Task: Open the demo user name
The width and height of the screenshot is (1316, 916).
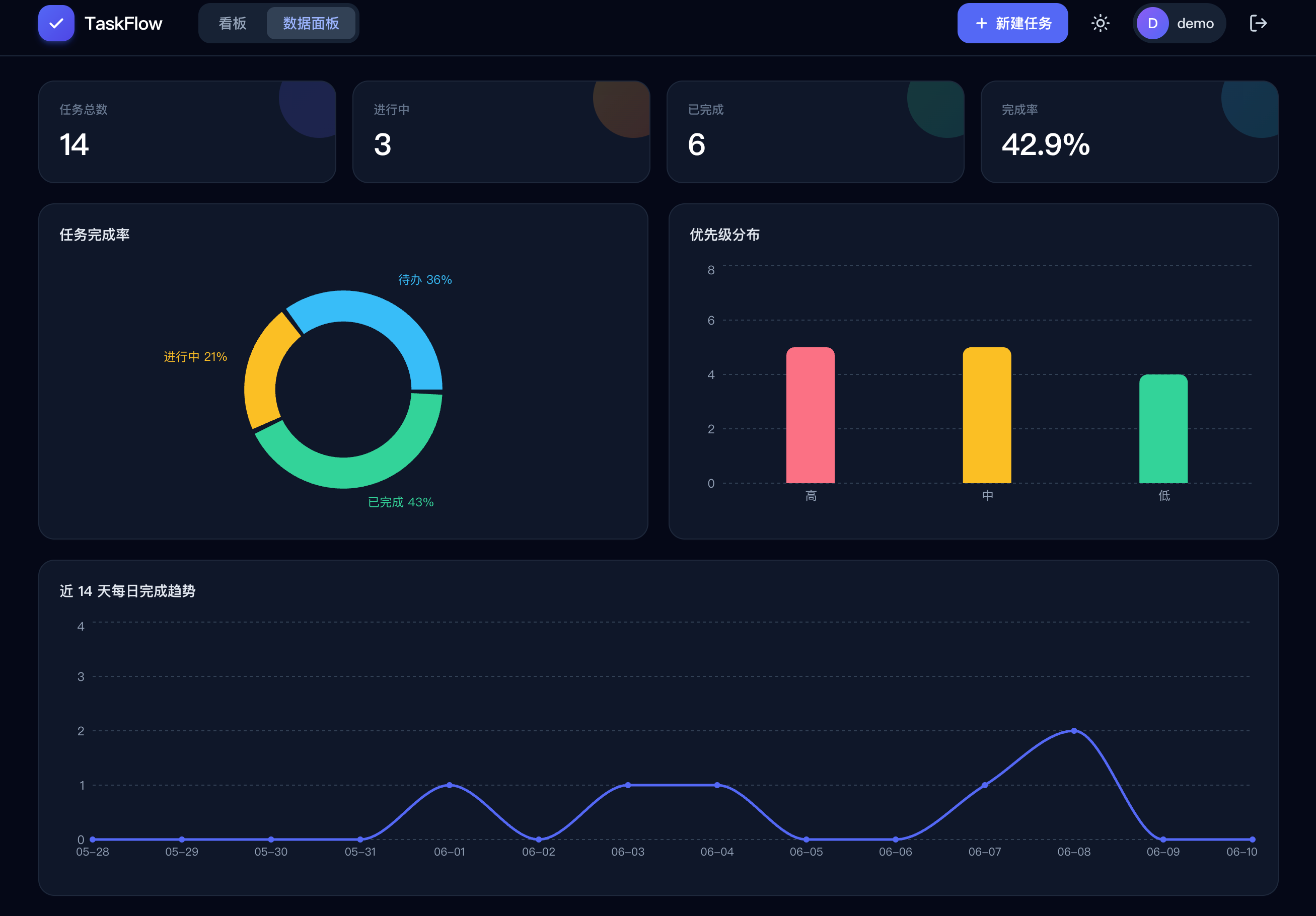Action: tap(1195, 24)
